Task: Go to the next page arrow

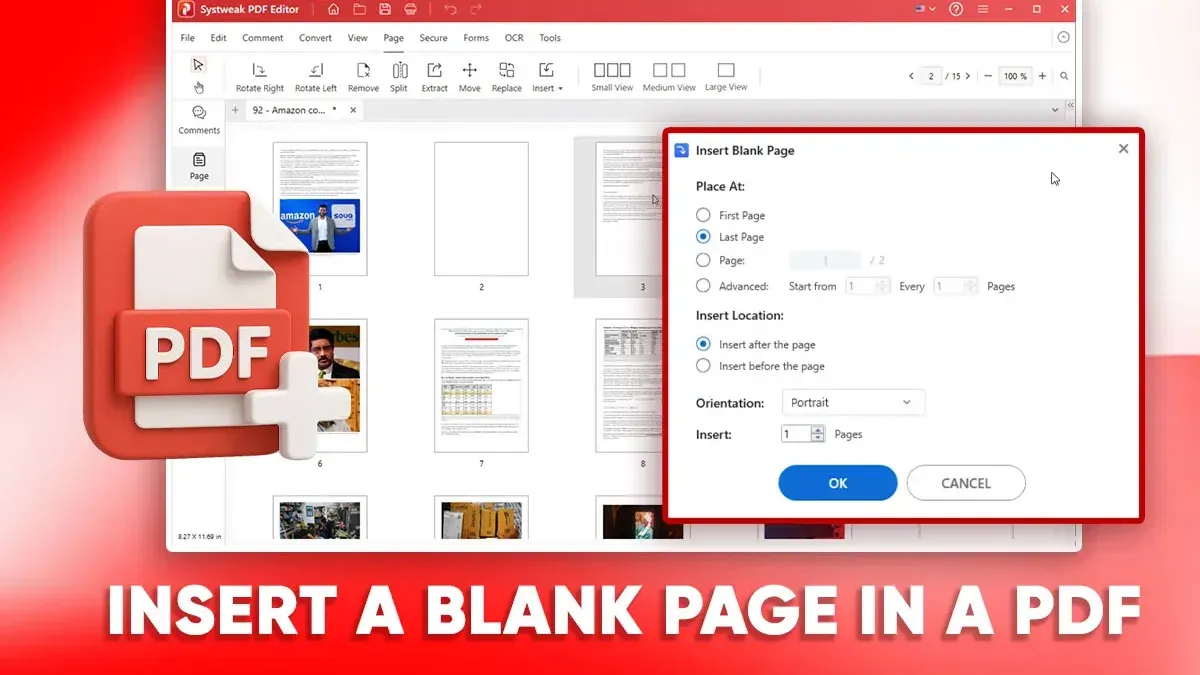Action: [x=968, y=76]
